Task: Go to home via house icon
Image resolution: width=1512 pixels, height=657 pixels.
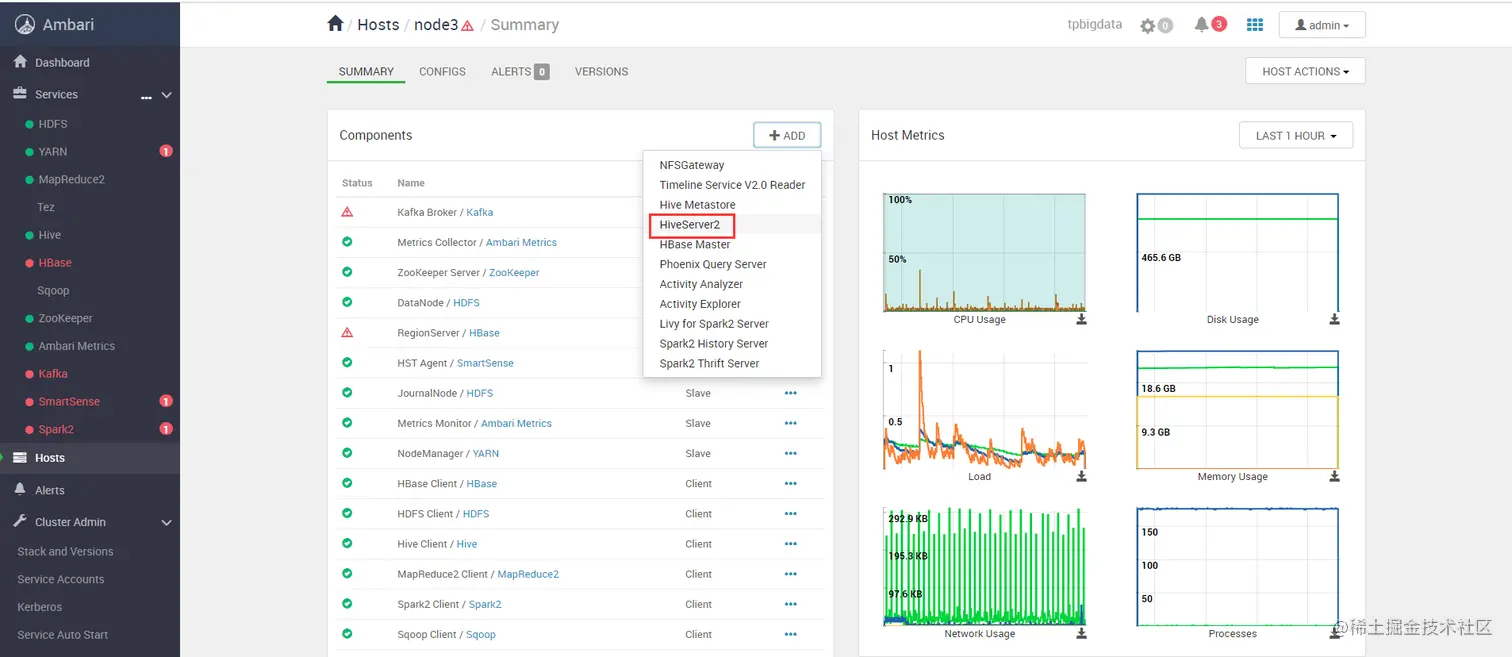Action: (x=335, y=24)
